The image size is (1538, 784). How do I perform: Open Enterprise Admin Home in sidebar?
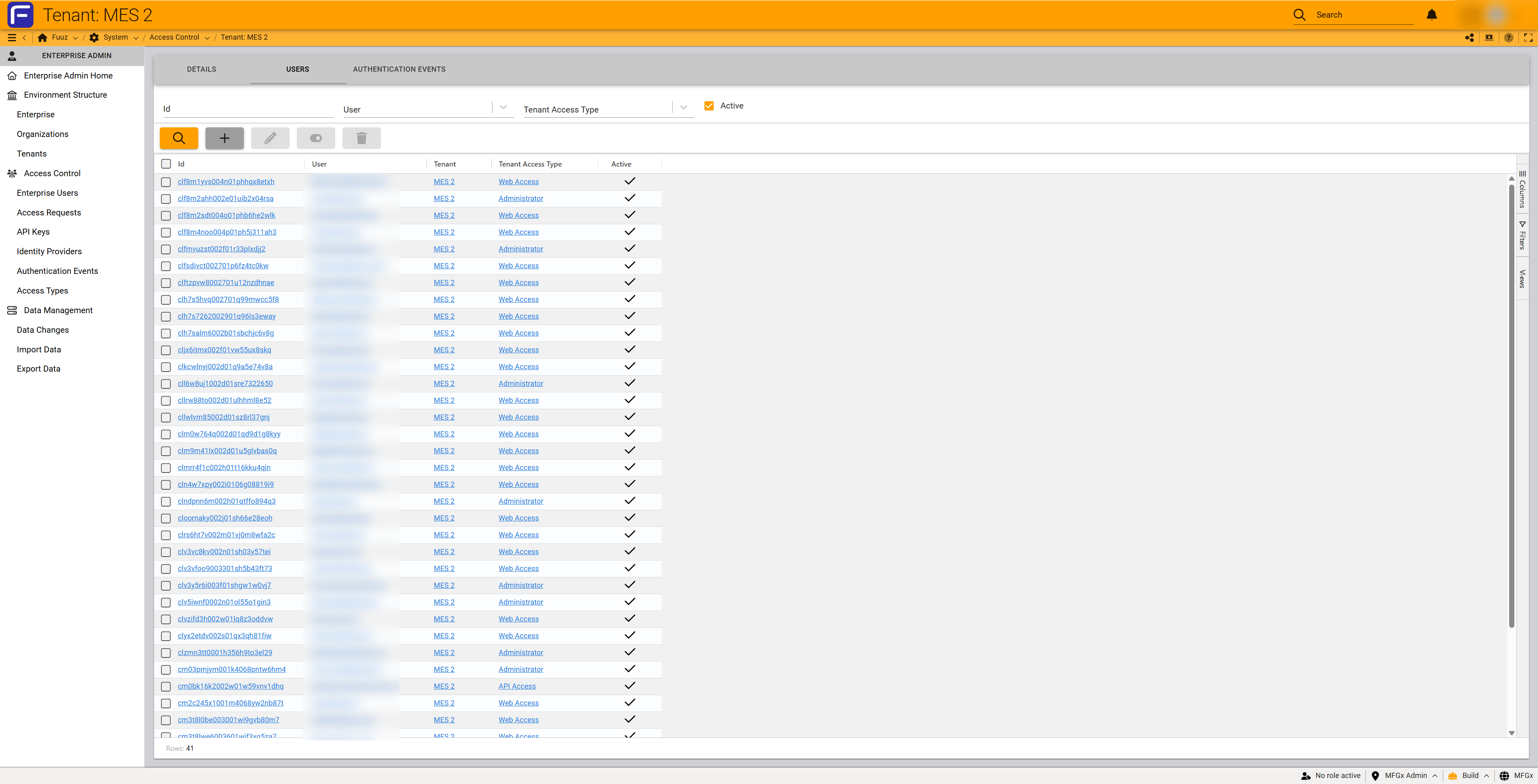(x=68, y=76)
